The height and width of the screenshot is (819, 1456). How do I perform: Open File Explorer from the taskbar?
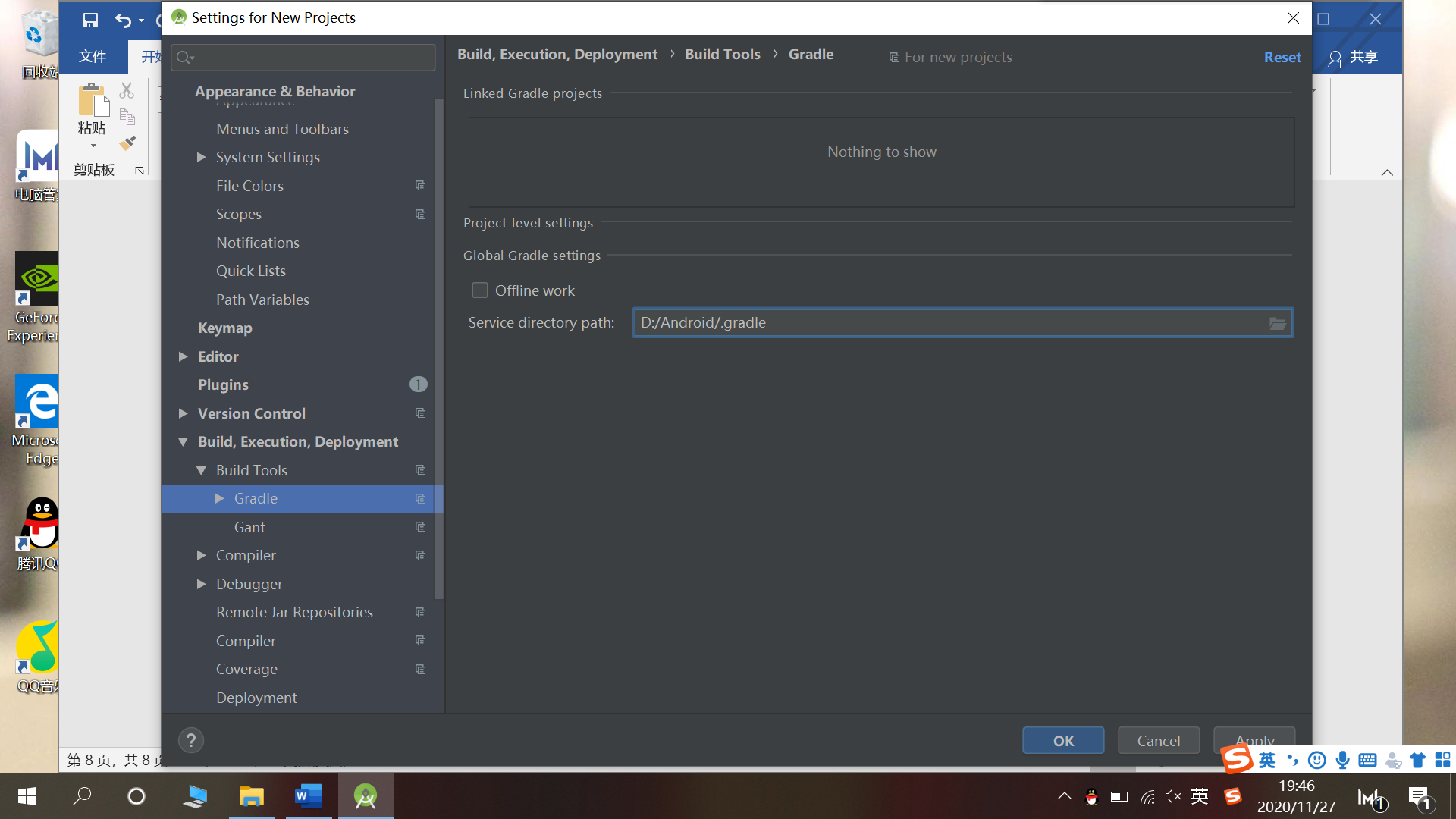tap(251, 796)
